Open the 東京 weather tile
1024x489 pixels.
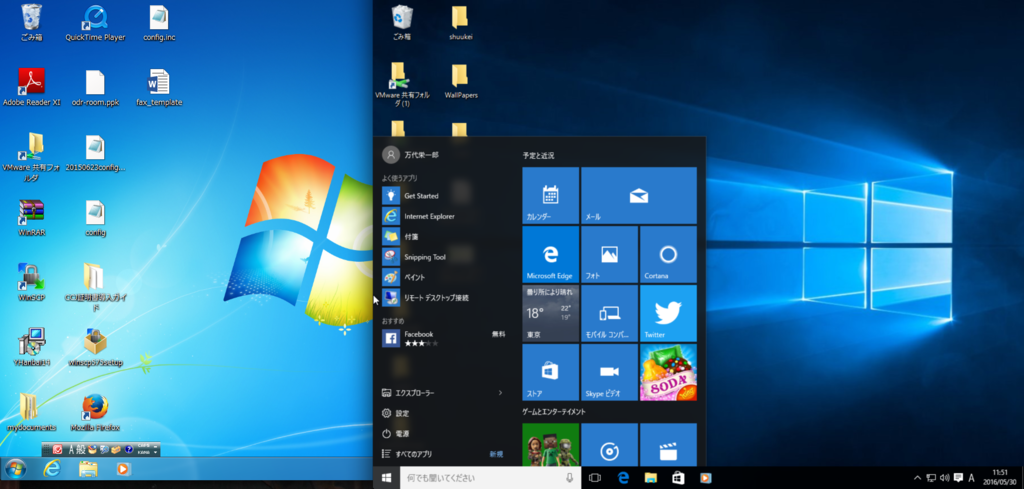click(x=551, y=313)
